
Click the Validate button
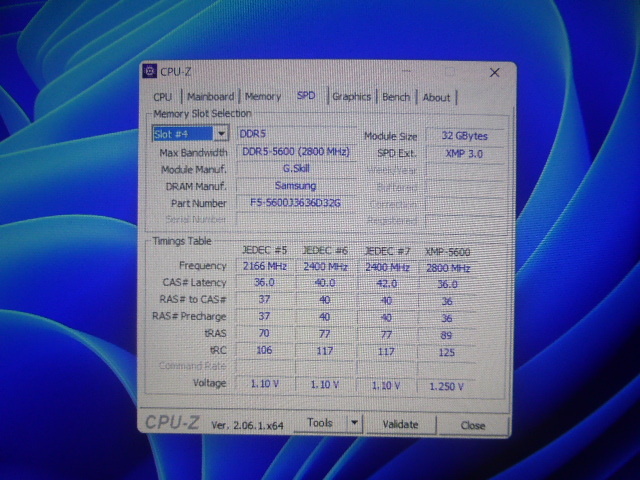(x=400, y=424)
